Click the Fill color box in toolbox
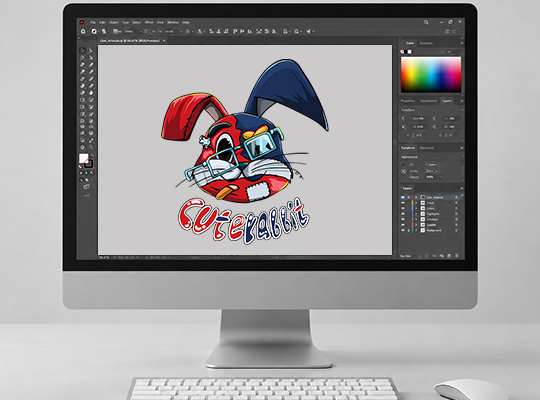This screenshot has height=400, width=540. pyautogui.click(x=83, y=158)
